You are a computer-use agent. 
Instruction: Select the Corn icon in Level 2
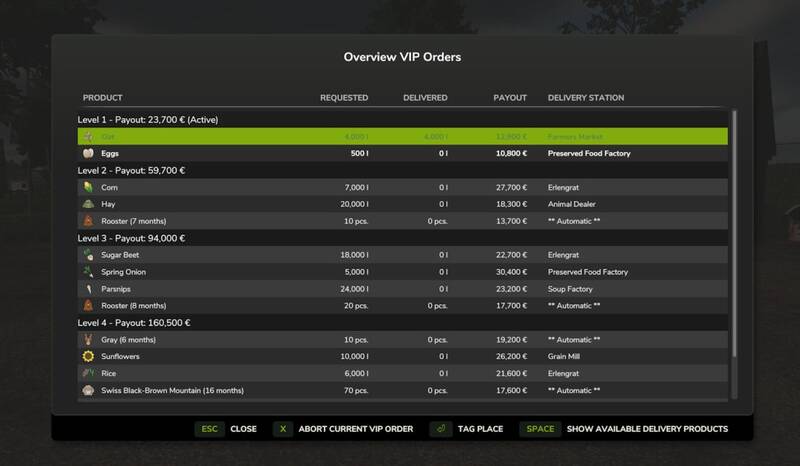tap(88, 187)
